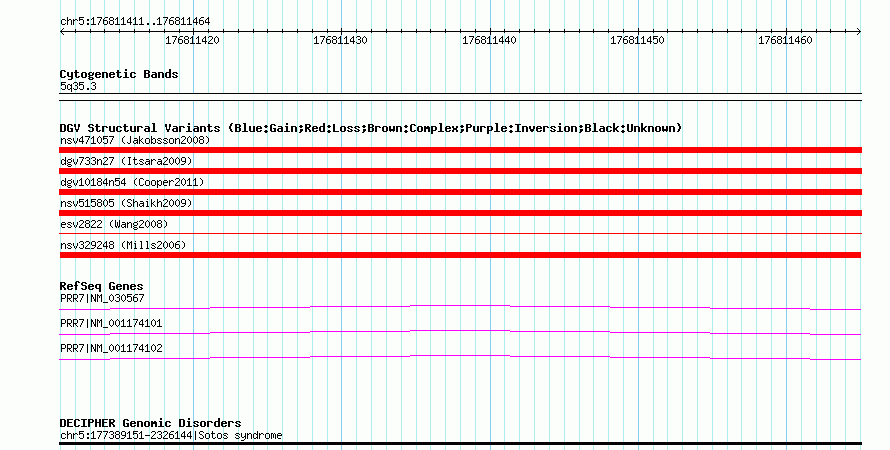This screenshot has height=450, width=890.
Task: Open variant dgv10184n54 (Cooper2011) label
Action: [x=132, y=182]
